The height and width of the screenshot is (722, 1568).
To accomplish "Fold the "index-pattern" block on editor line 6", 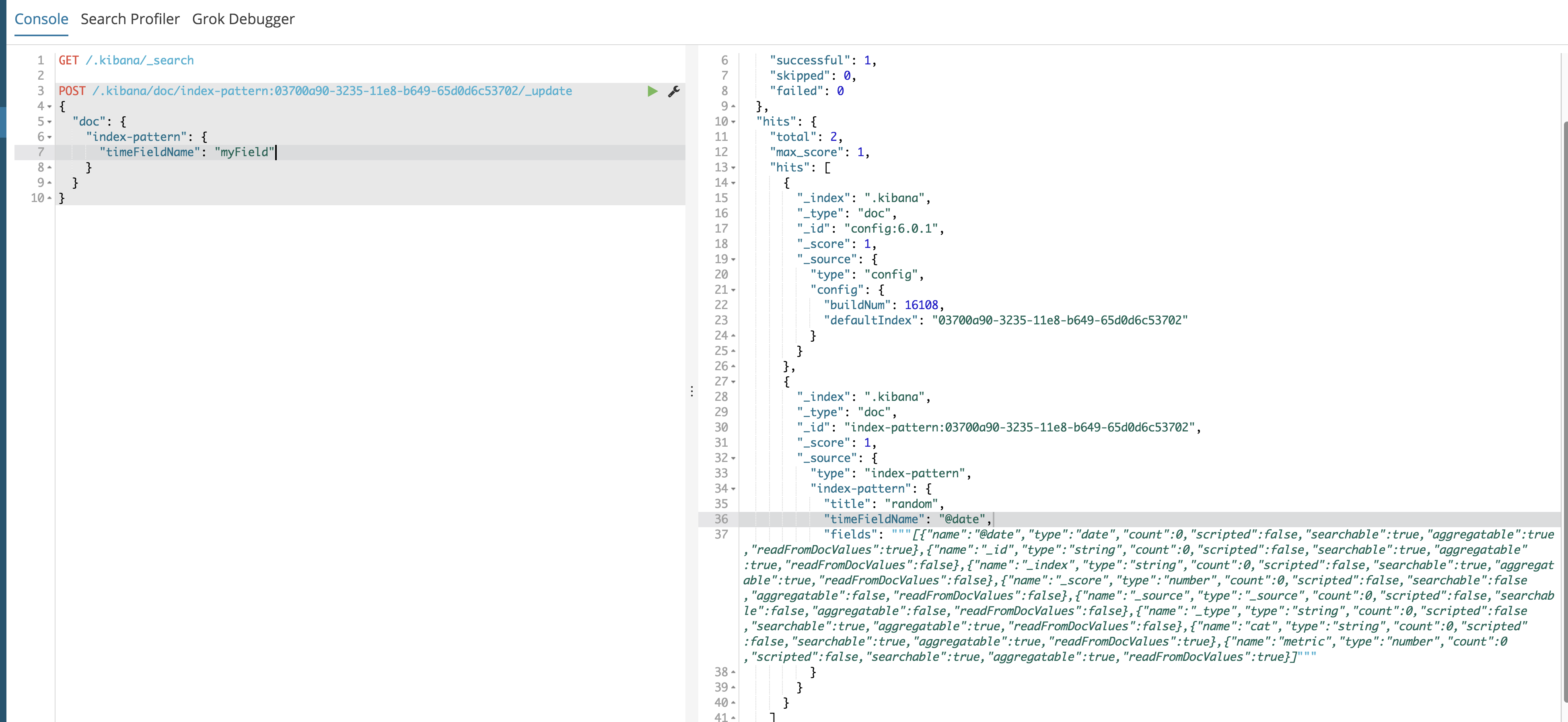I will (x=50, y=137).
